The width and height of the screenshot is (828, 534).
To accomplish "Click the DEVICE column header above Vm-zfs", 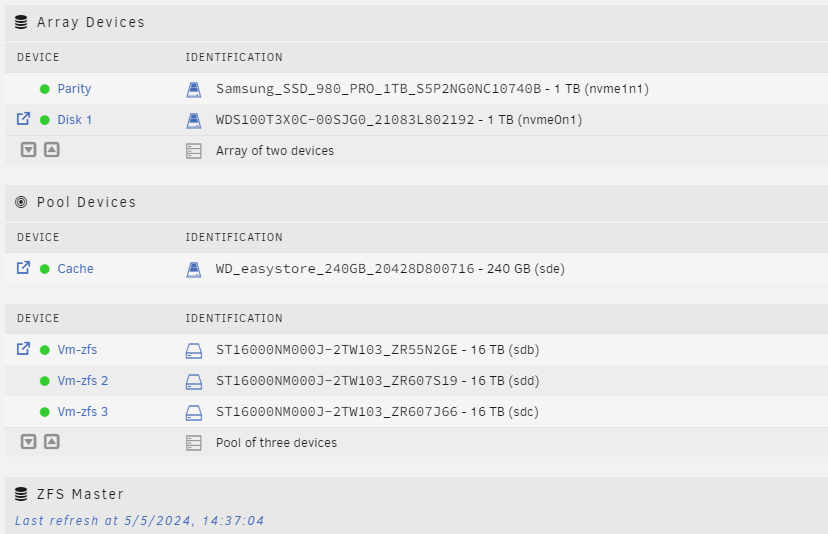I will (38, 318).
